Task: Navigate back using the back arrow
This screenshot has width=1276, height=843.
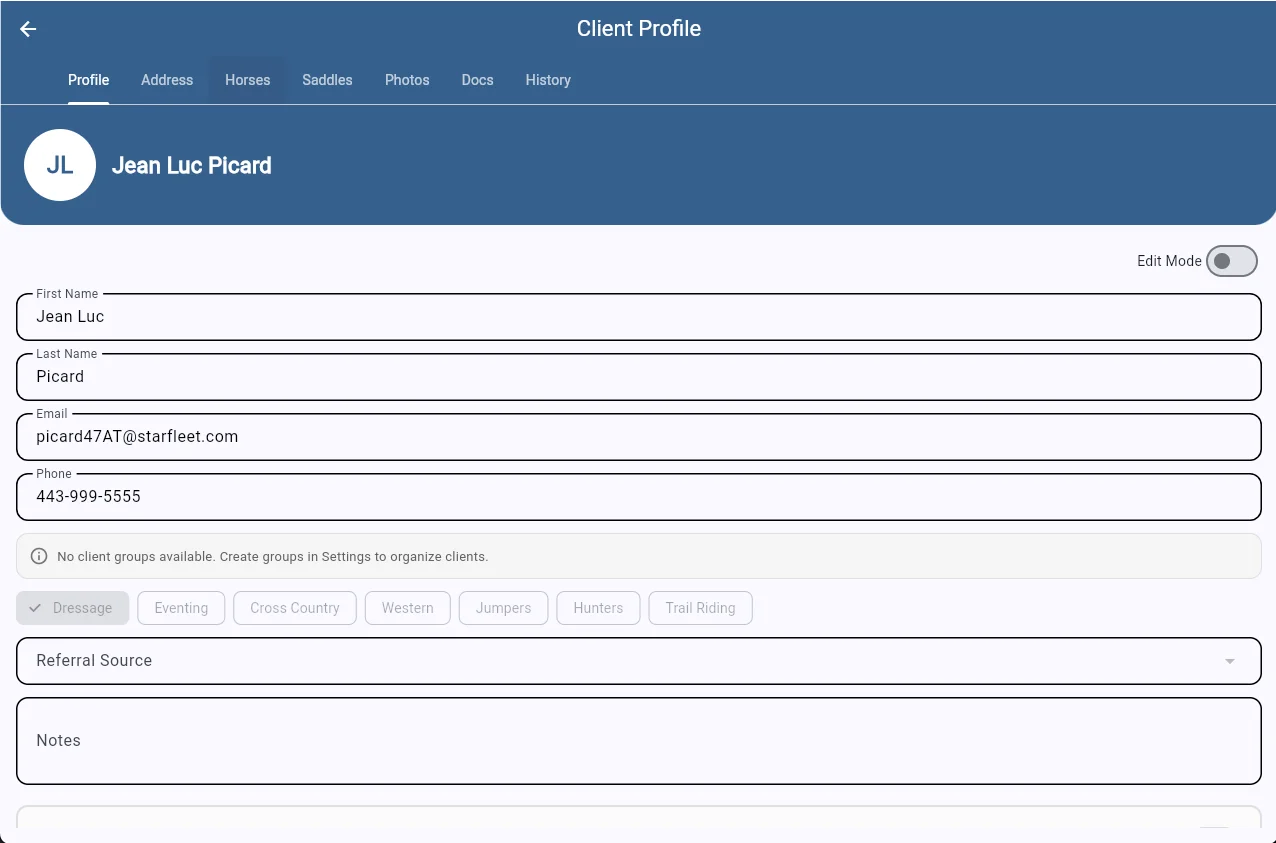Action: [x=27, y=29]
